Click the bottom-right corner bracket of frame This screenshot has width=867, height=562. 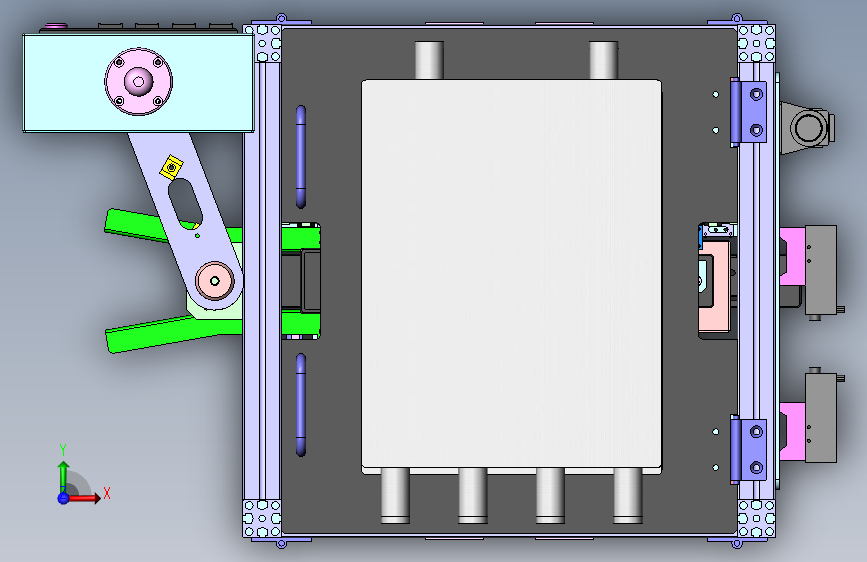click(x=756, y=518)
